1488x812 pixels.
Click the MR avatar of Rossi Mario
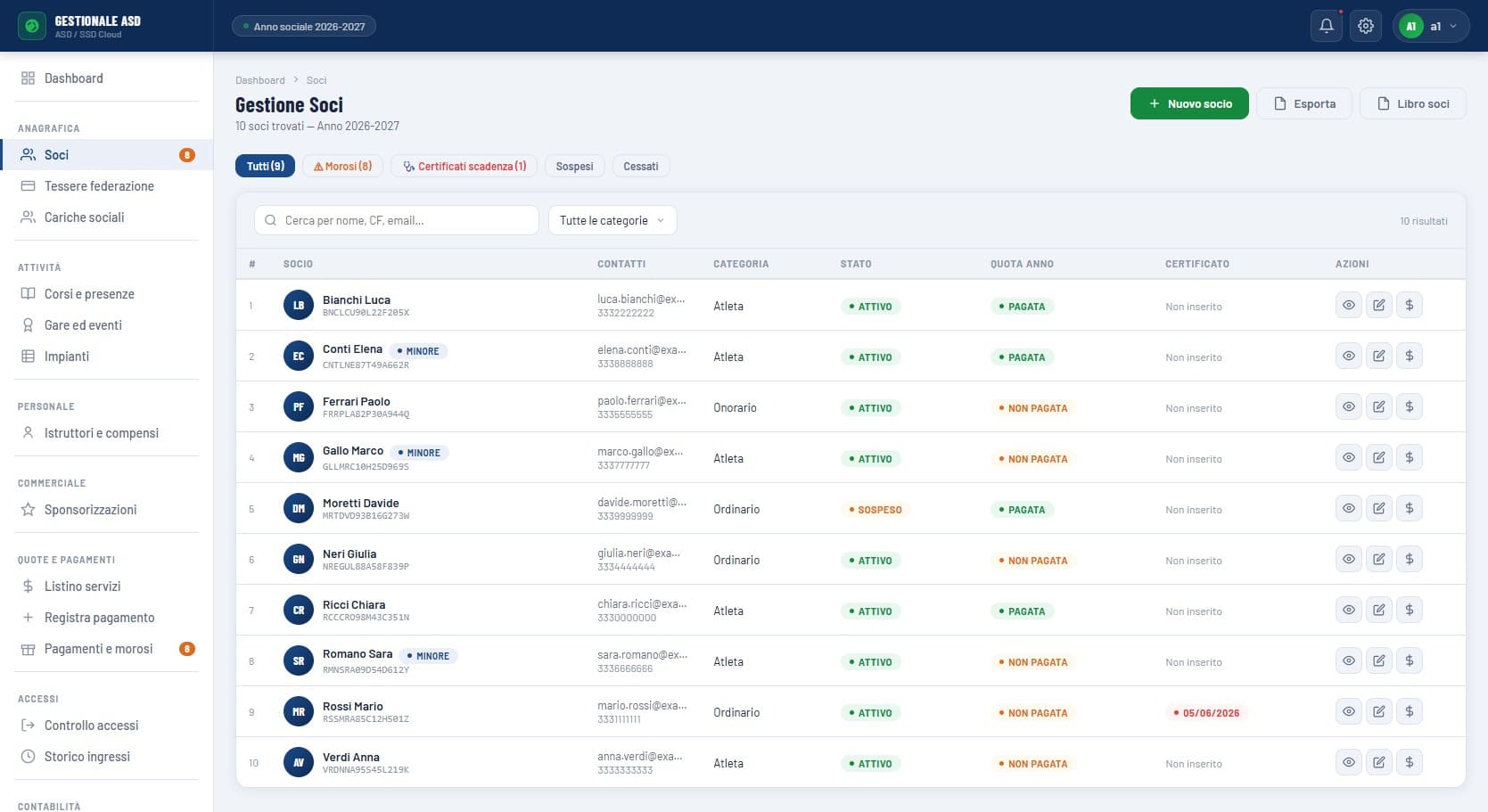click(299, 712)
